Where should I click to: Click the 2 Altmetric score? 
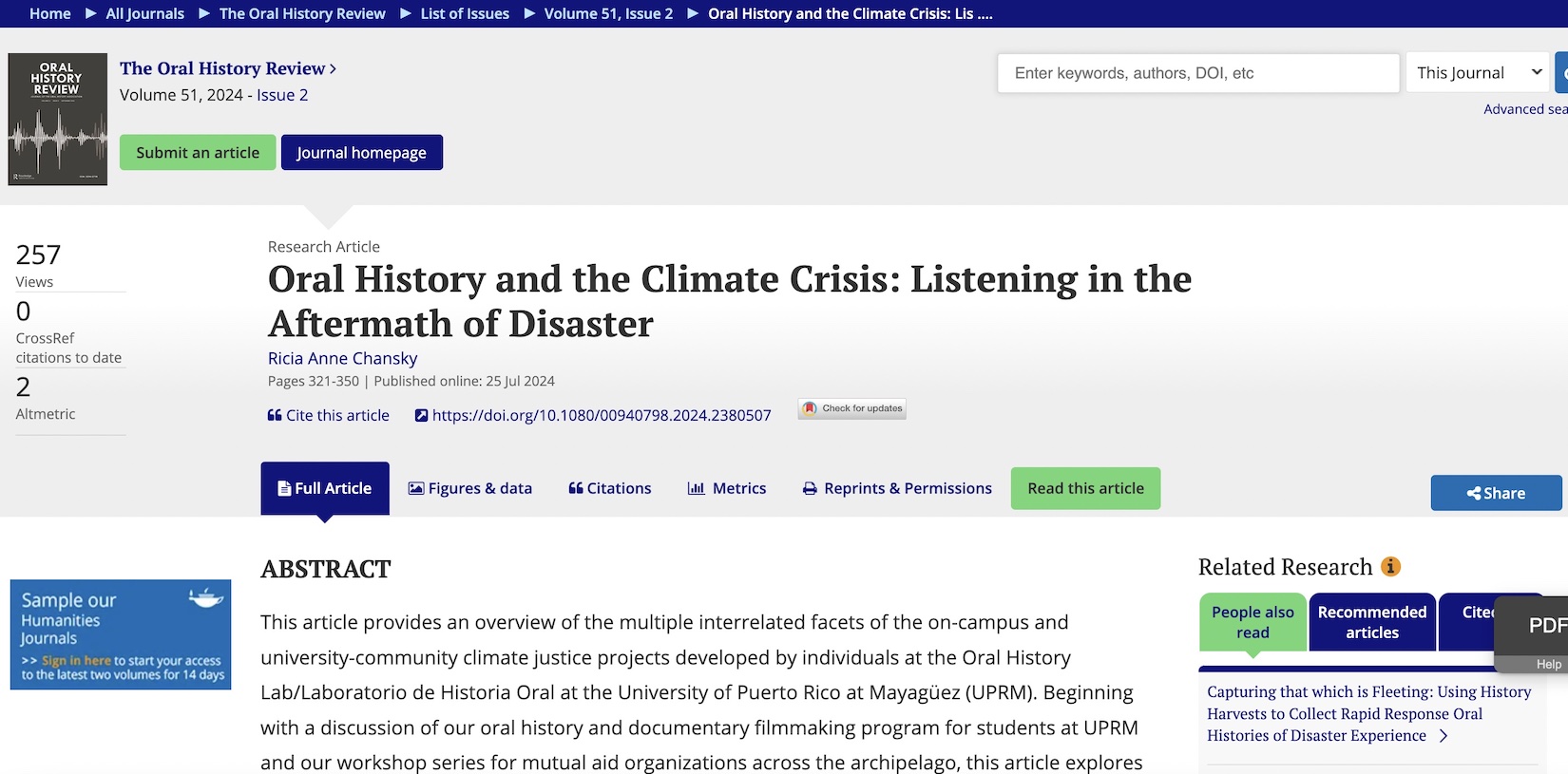(x=24, y=387)
